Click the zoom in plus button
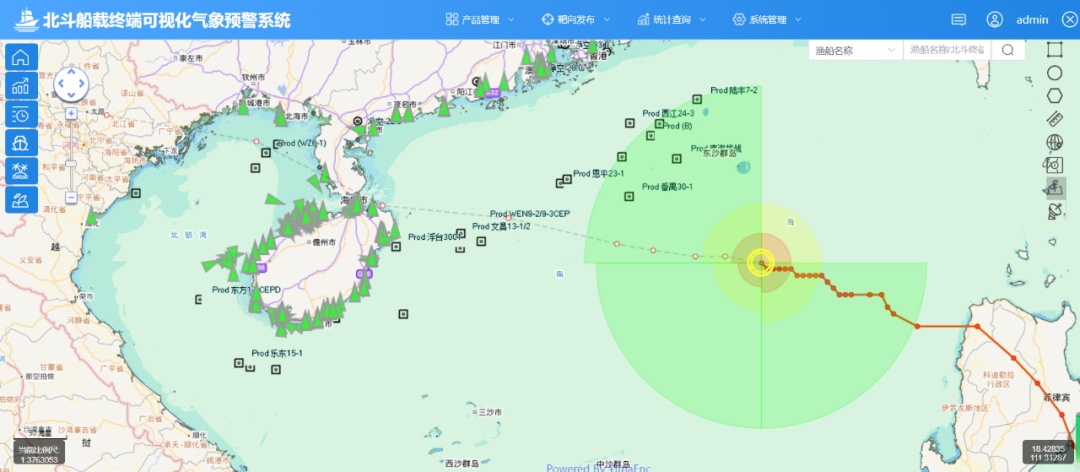Screen dimensions: 1080x472 click(x=71, y=113)
